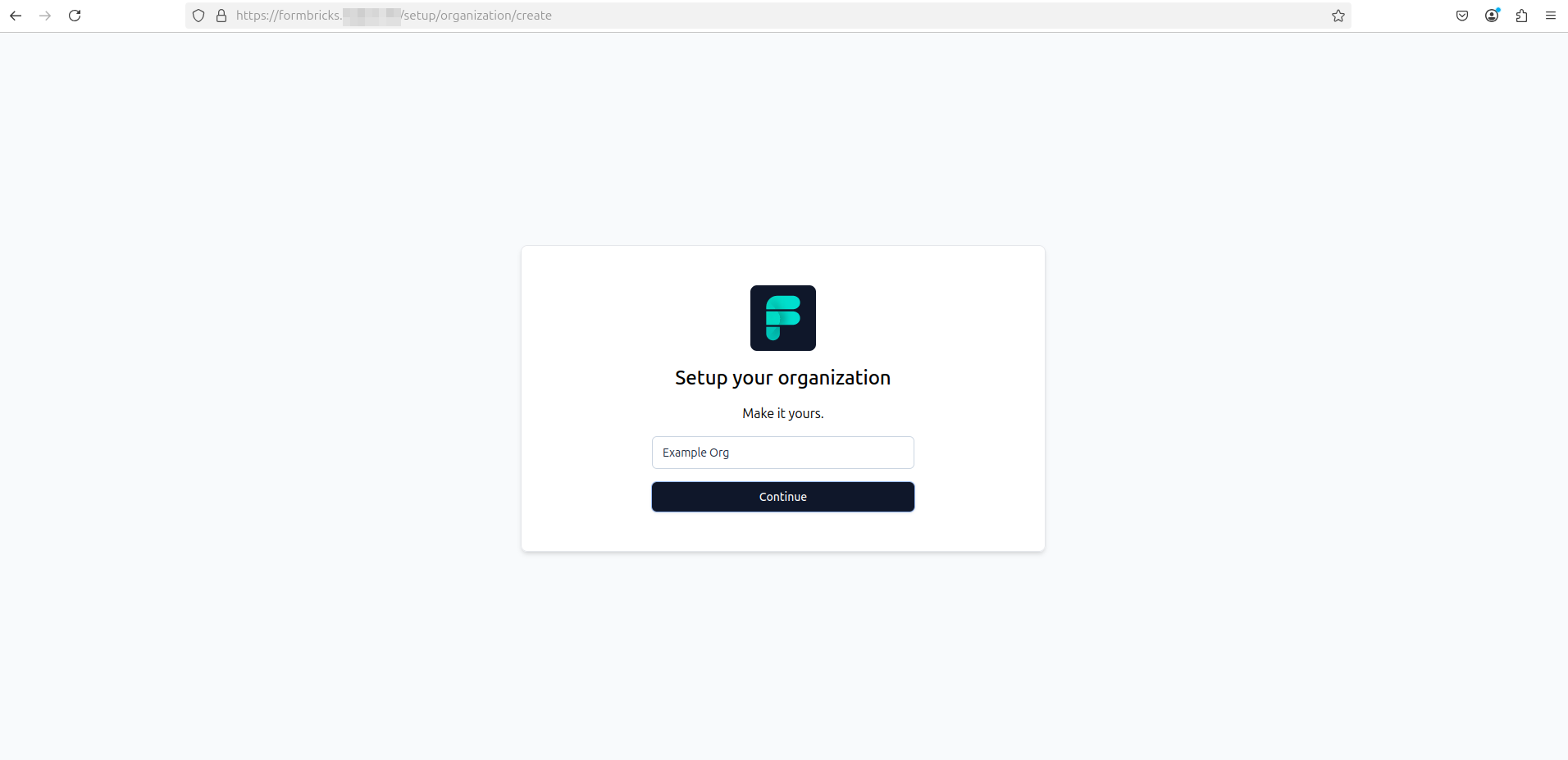
Task: Open the browser extensions panel
Action: (x=1521, y=16)
